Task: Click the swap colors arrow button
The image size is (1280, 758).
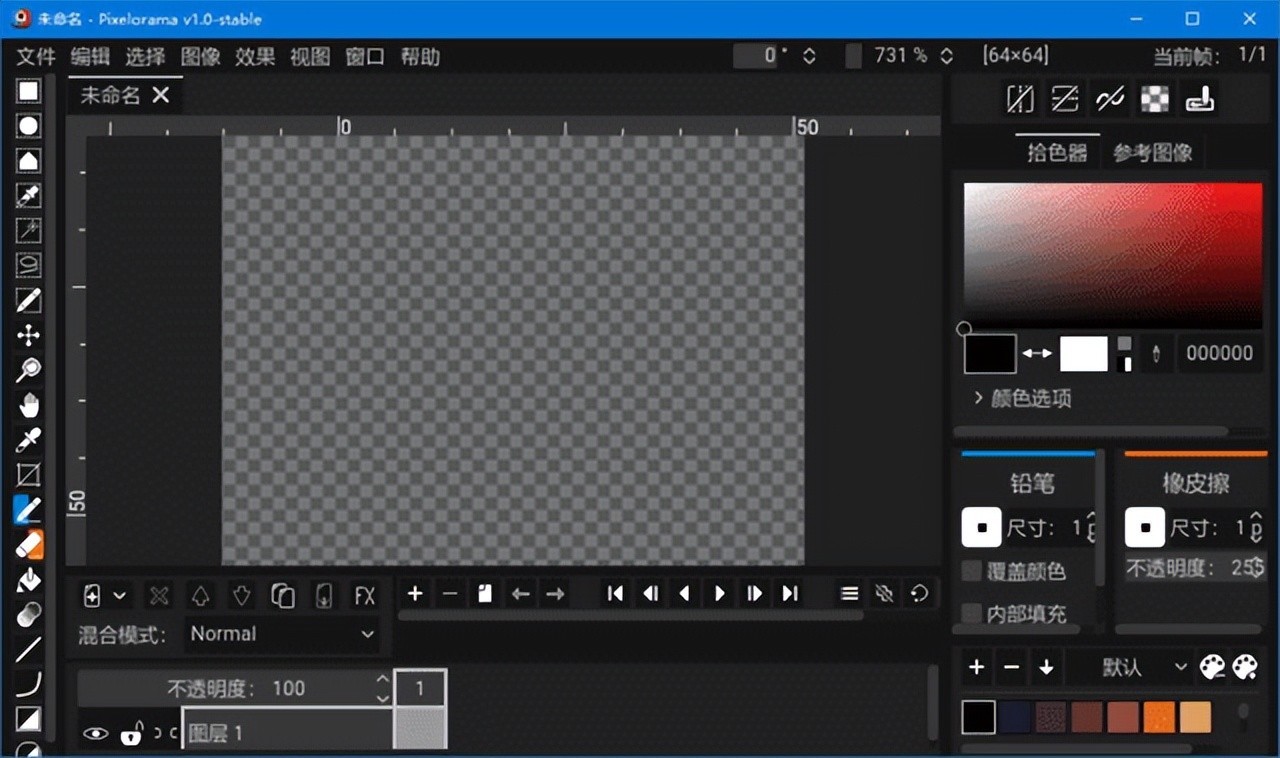Action: pyautogui.click(x=1037, y=353)
